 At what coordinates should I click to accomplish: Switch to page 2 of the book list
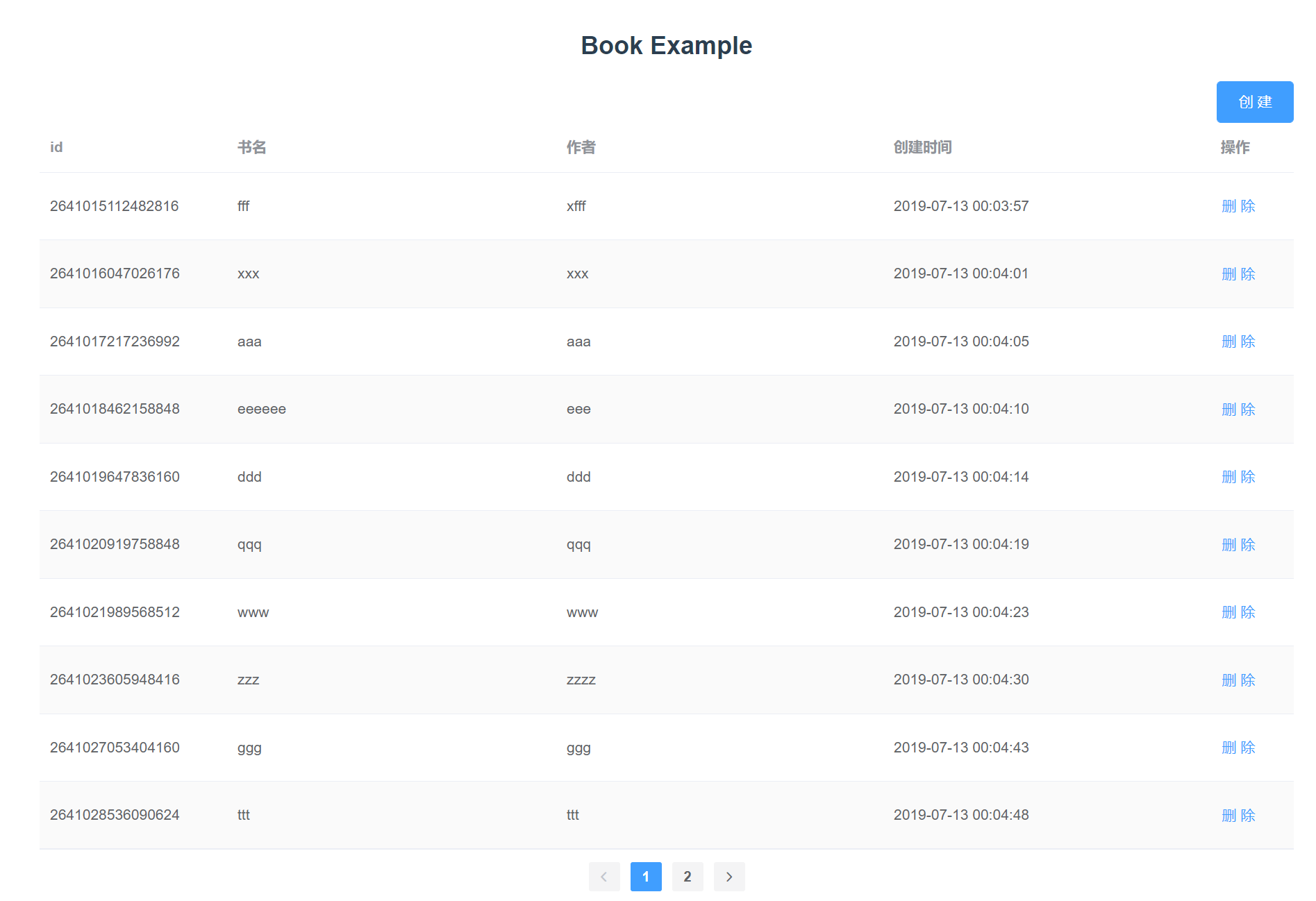tap(688, 877)
